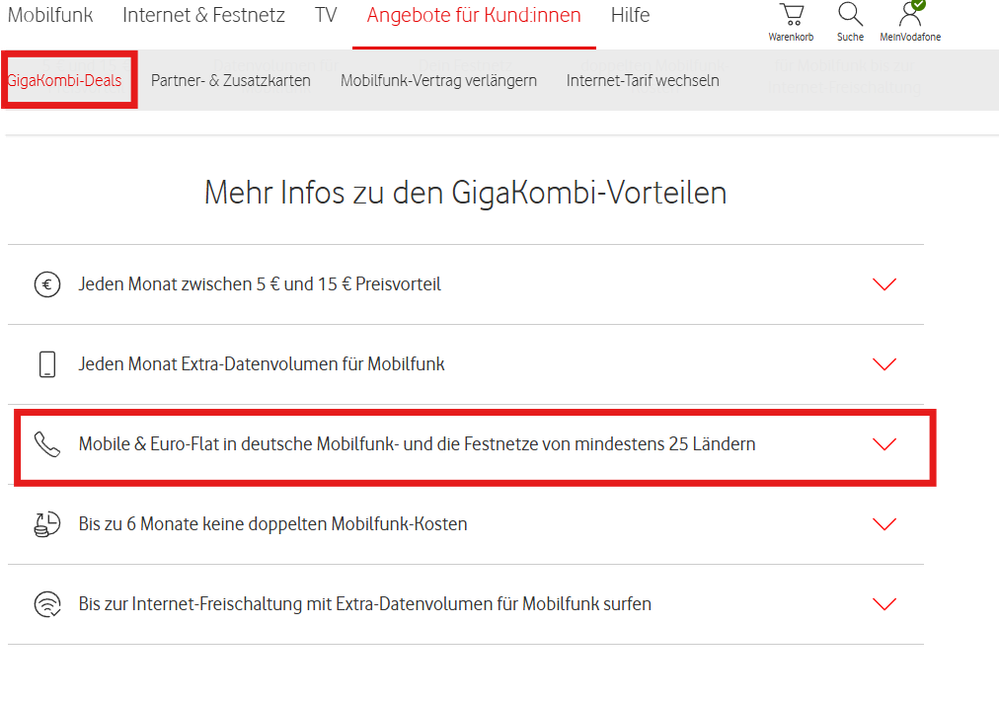999x713 pixels.
Task: Click heading 'Mehr Infos zu den GigaKombi-Vorteilen'
Action: [466, 192]
